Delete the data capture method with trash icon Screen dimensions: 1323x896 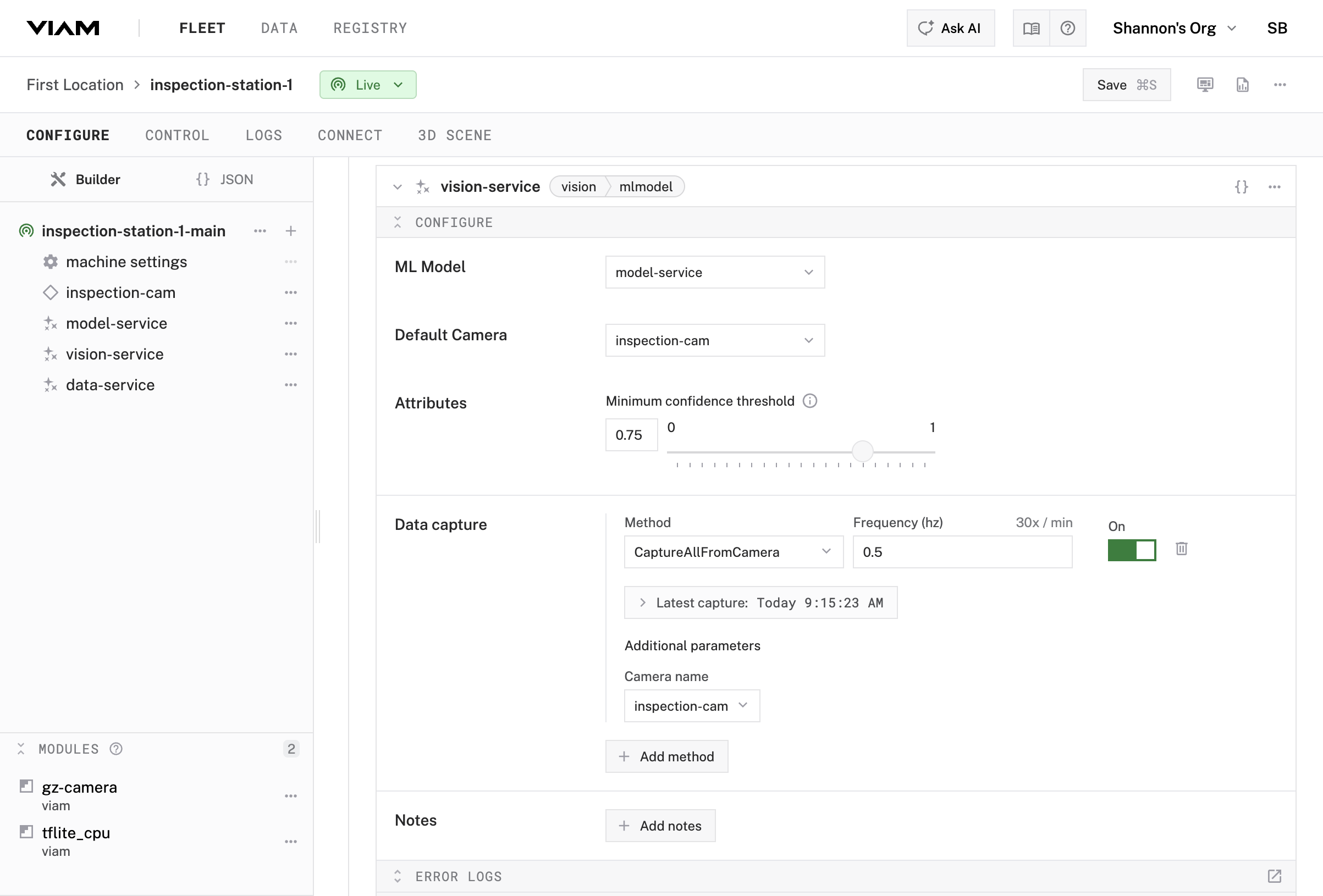pyautogui.click(x=1181, y=549)
